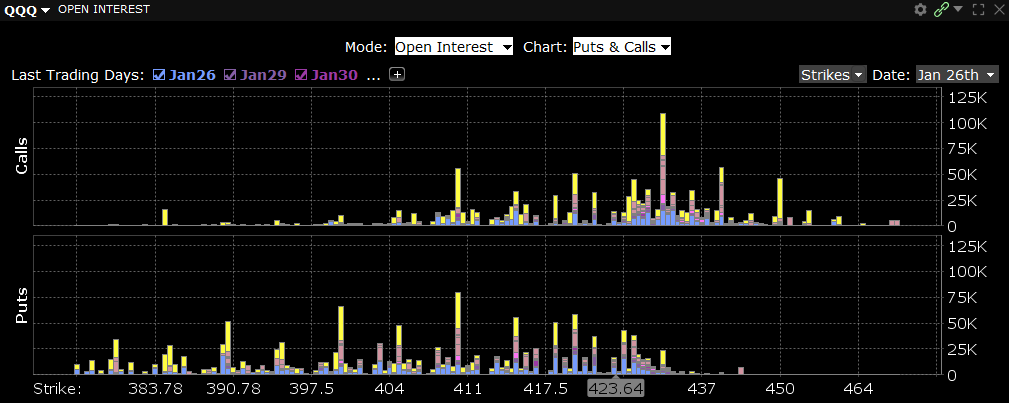Screen dimensions: 1009x403
Task: Click strike label 417.5
Action: [546, 389]
